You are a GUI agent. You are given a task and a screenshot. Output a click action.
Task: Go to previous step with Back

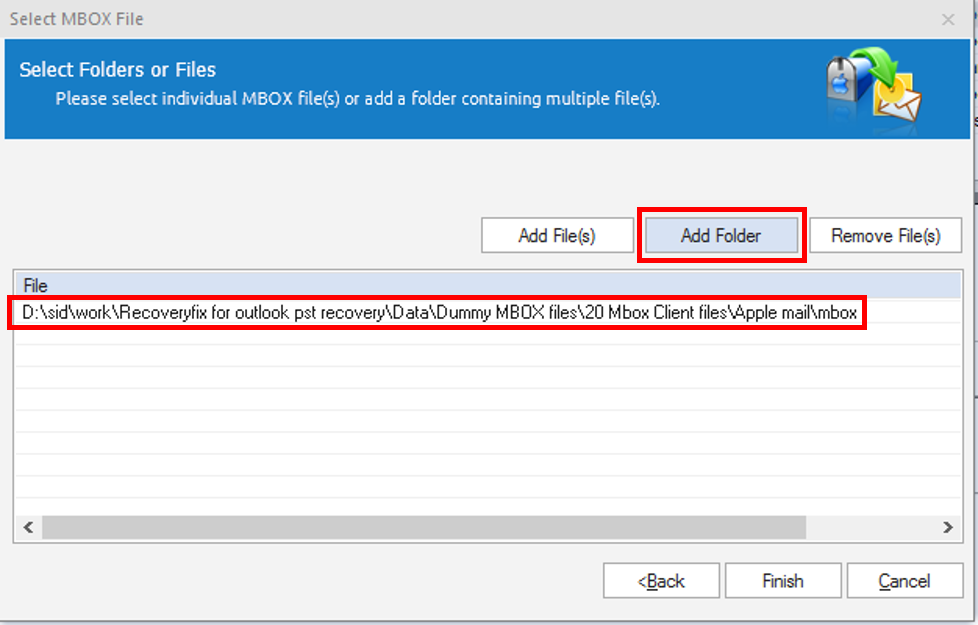(x=661, y=581)
